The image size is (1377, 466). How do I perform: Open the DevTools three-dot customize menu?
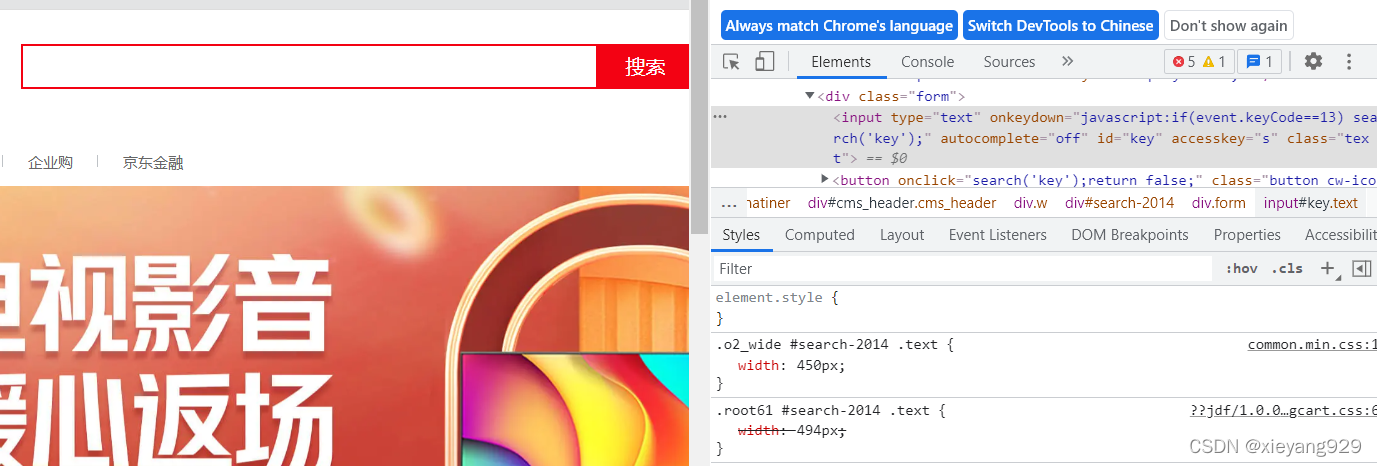click(x=1349, y=61)
